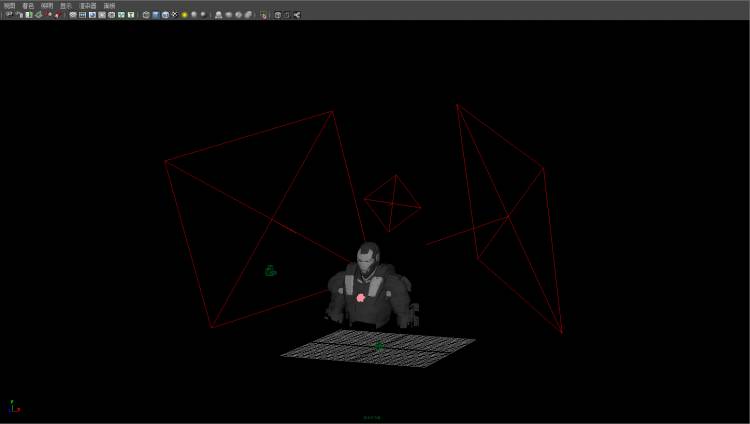Toggle the Film Gate icon
This screenshot has height=424, width=750.
coord(82,15)
